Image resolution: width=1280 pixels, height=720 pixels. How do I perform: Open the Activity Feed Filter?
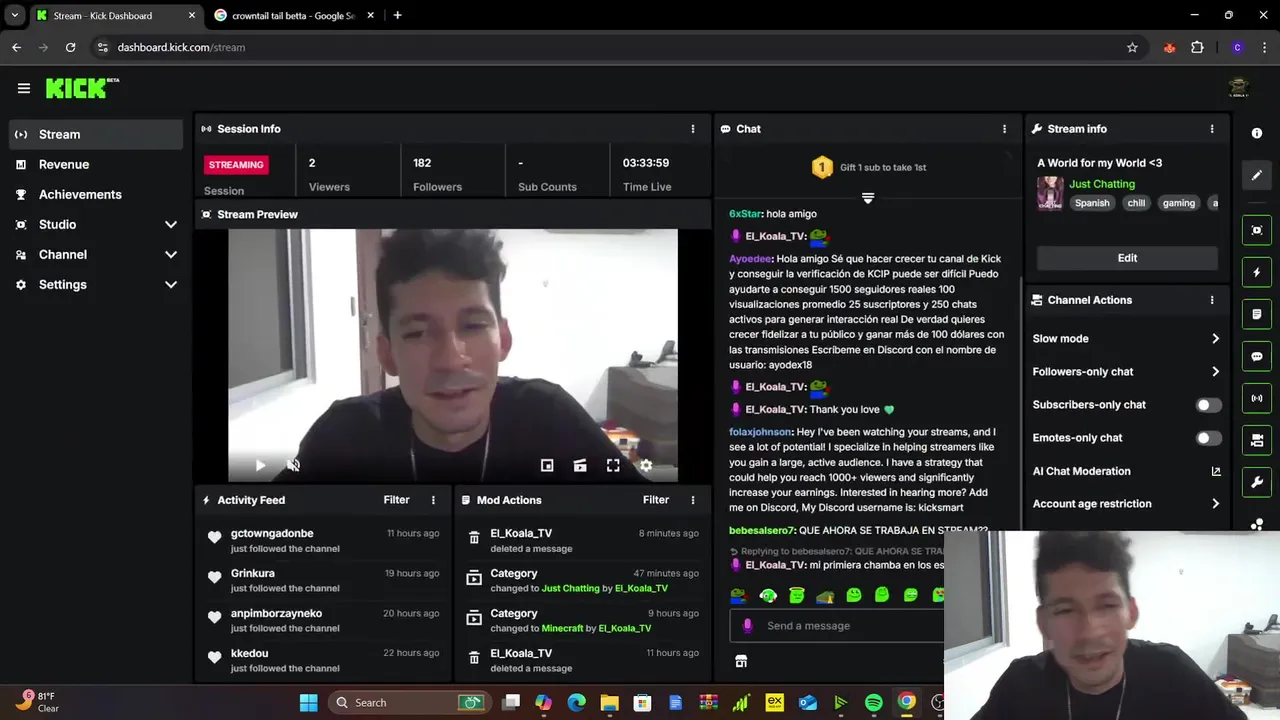coord(396,500)
